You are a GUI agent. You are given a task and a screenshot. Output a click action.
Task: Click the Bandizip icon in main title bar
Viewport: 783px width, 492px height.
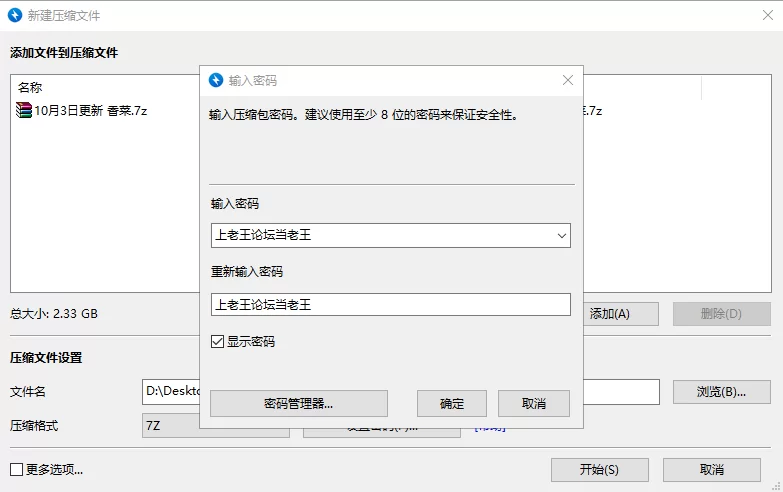[15, 15]
